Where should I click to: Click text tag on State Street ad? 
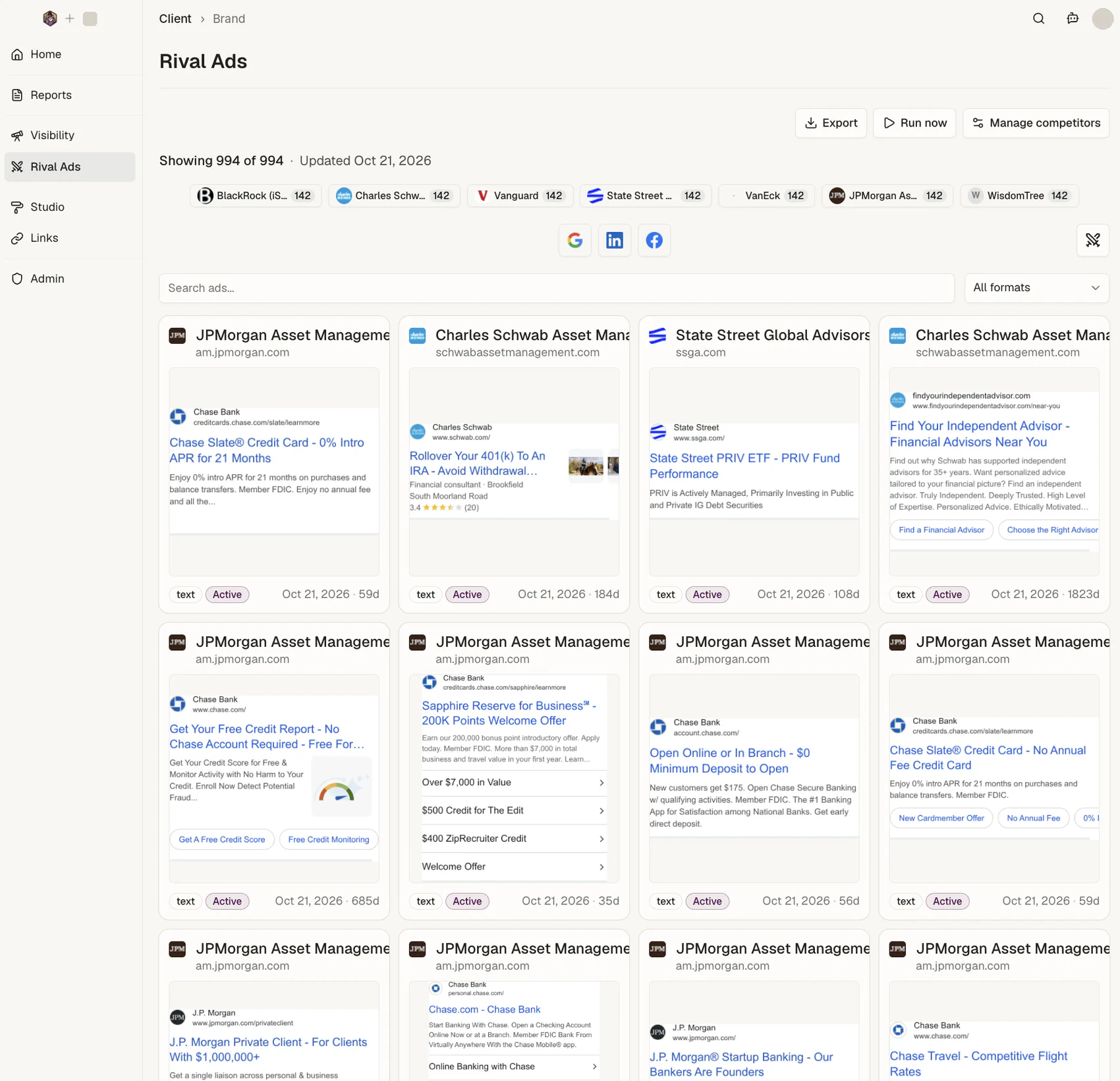click(665, 594)
